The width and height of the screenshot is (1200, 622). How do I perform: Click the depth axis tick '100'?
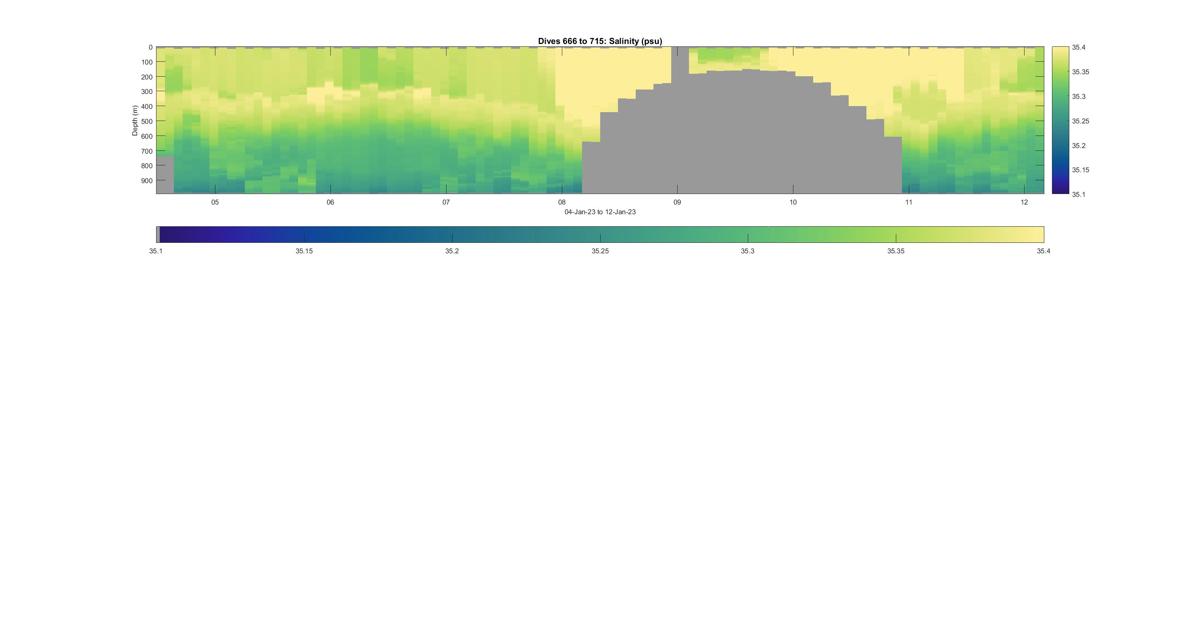point(147,62)
